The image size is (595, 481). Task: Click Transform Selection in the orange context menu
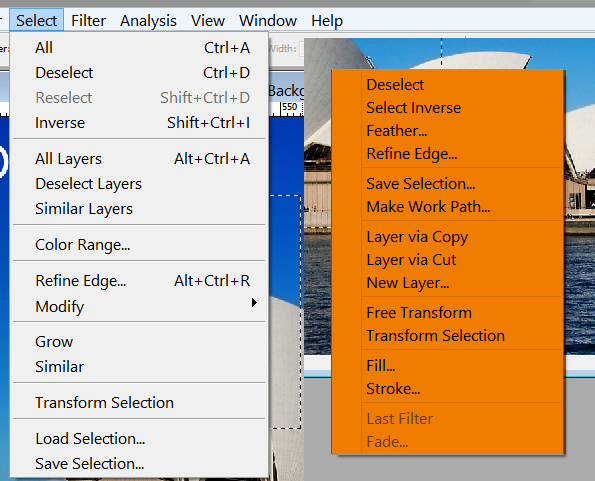[449, 336]
